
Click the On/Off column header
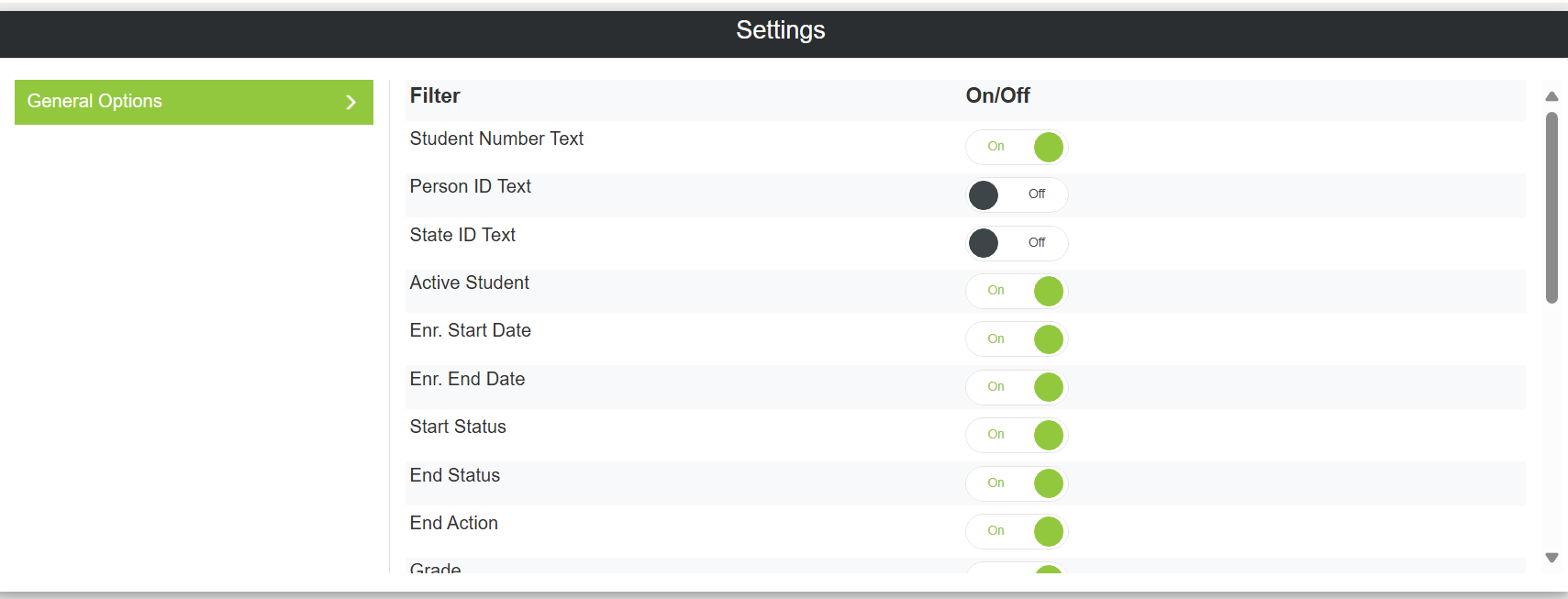997,95
